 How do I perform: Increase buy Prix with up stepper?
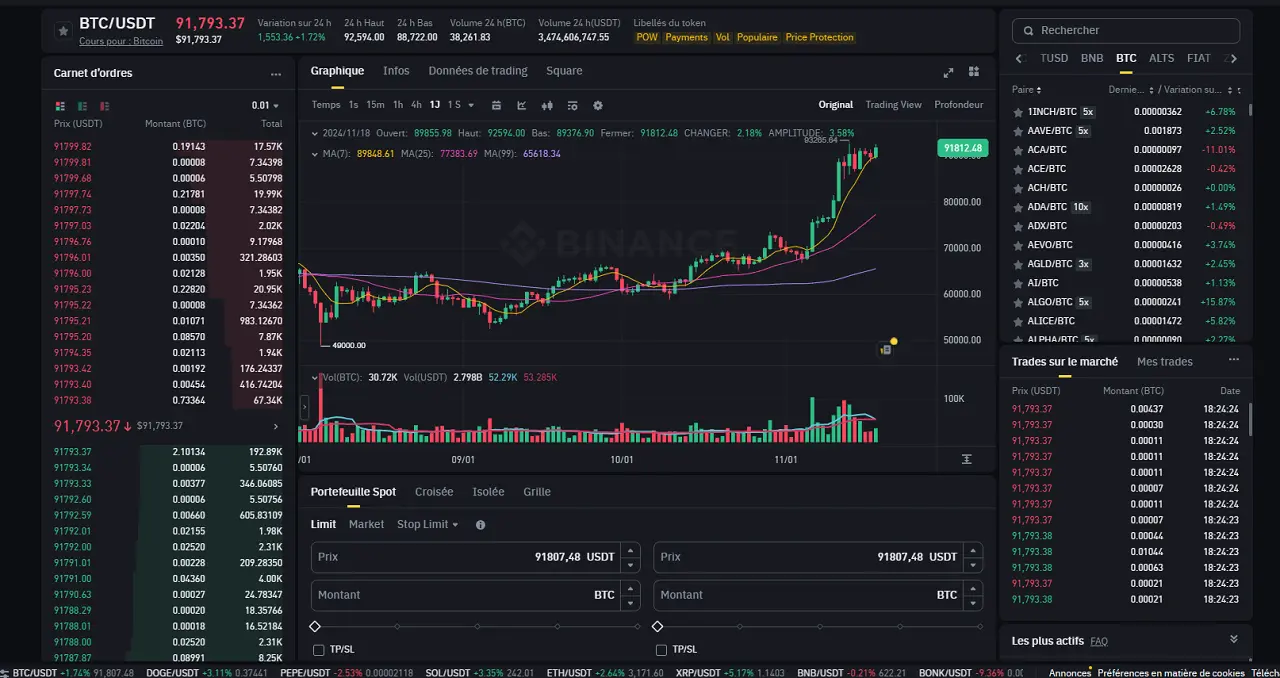pyautogui.click(x=630, y=550)
